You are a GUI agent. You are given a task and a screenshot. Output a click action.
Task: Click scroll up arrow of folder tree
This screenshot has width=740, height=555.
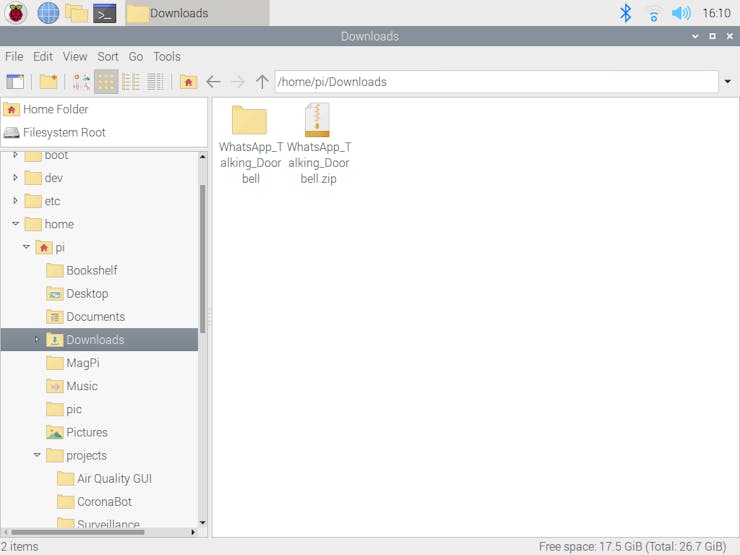tap(202, 156)
